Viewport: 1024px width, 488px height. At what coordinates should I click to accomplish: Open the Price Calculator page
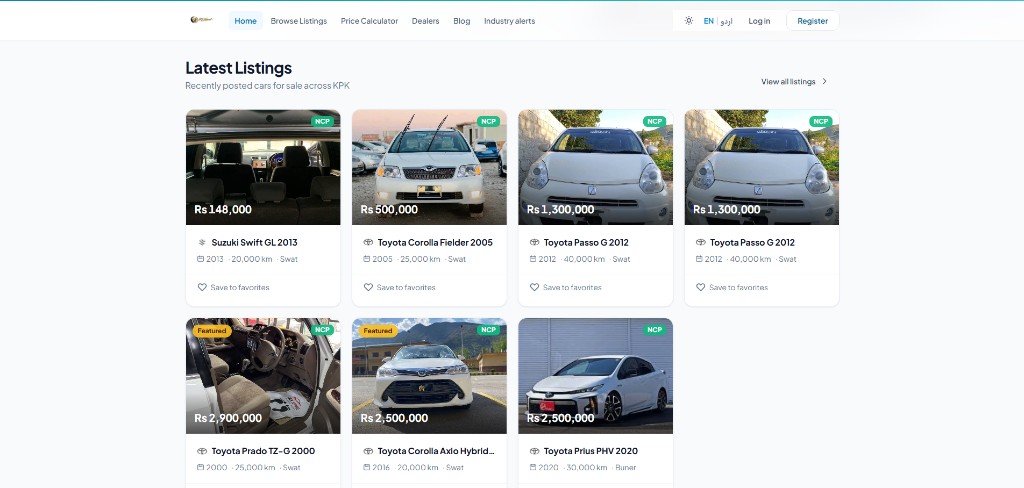tap(369, 21)
